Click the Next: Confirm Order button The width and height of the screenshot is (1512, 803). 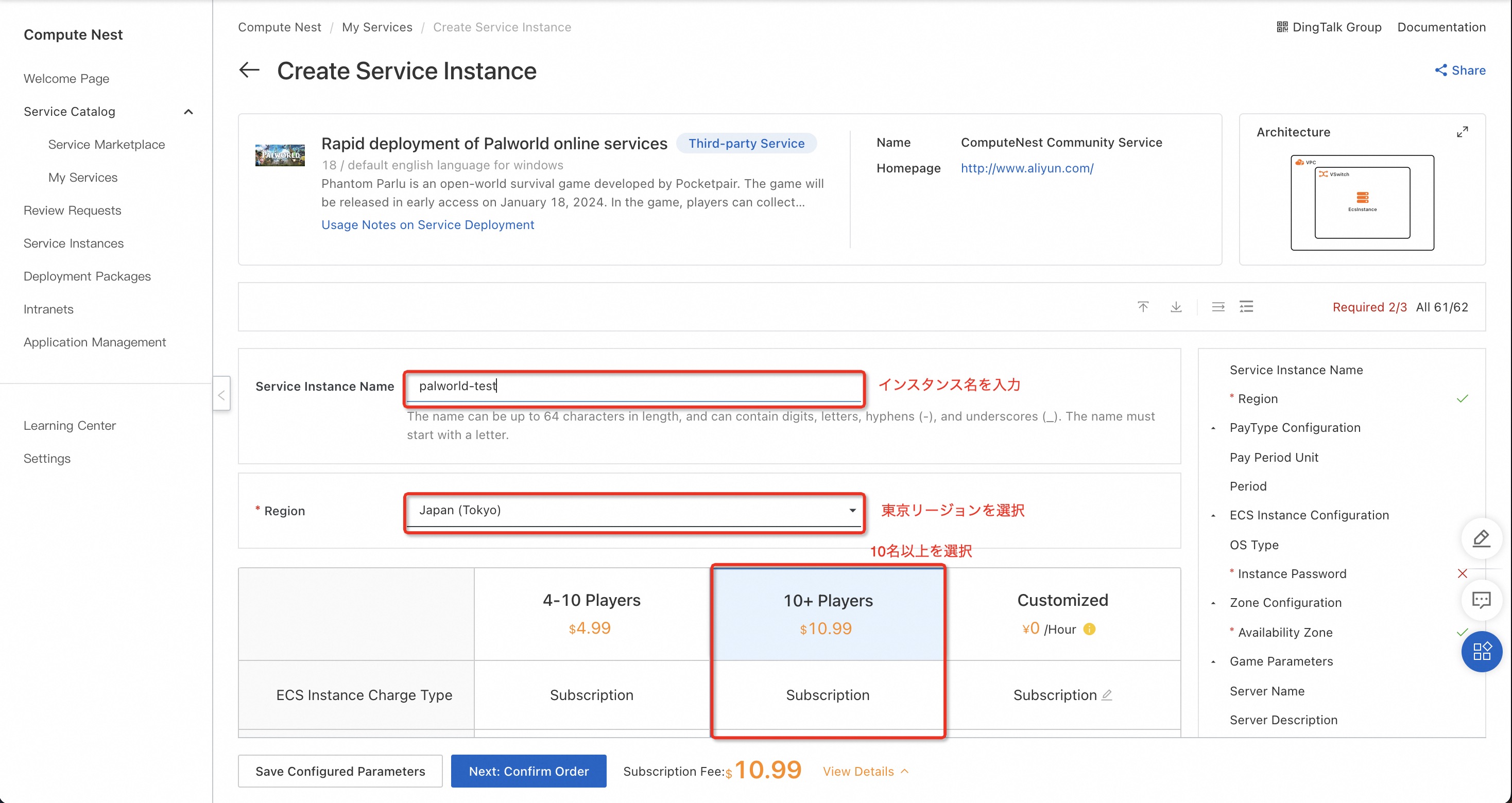pyautogui.click(x=528, y=771)
